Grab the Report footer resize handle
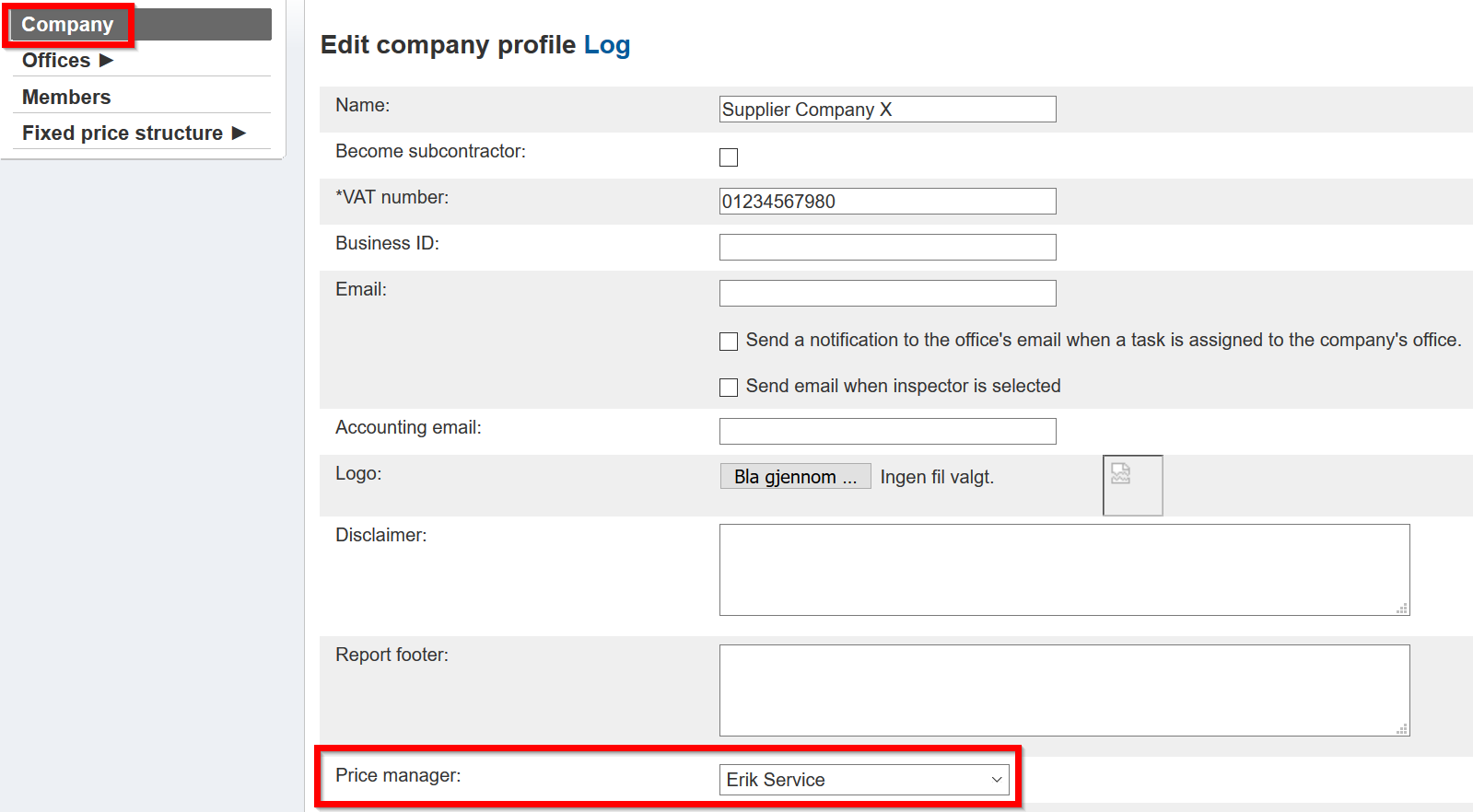The image size is (1473, 812). click(x=1402, y=729)
